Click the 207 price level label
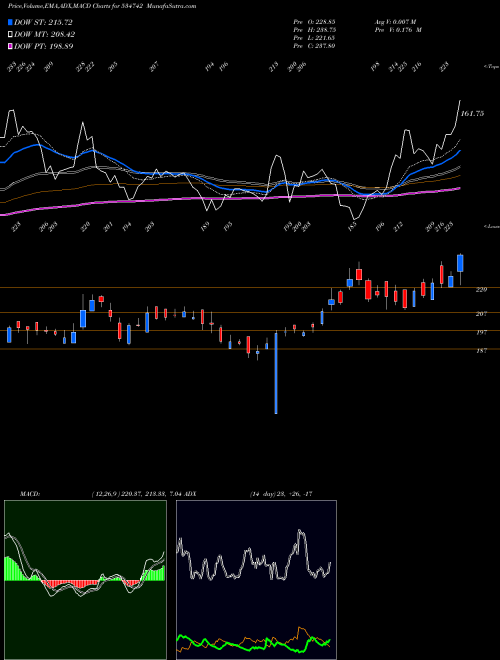Viewport: 500px width, 660px height. pyautogui.click(x=481, y=314)
